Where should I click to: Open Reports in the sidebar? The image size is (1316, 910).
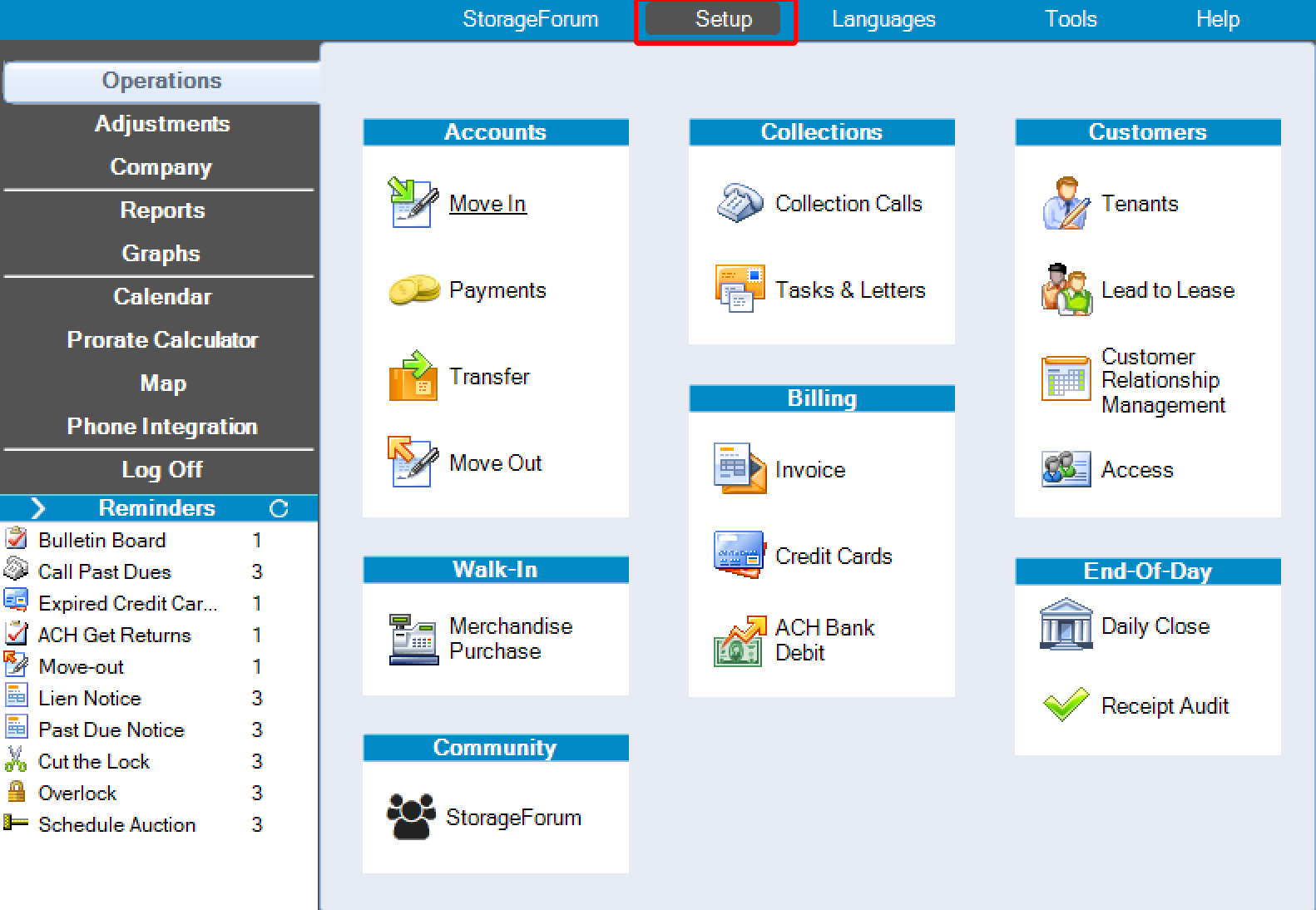click(x=162, y=210)
